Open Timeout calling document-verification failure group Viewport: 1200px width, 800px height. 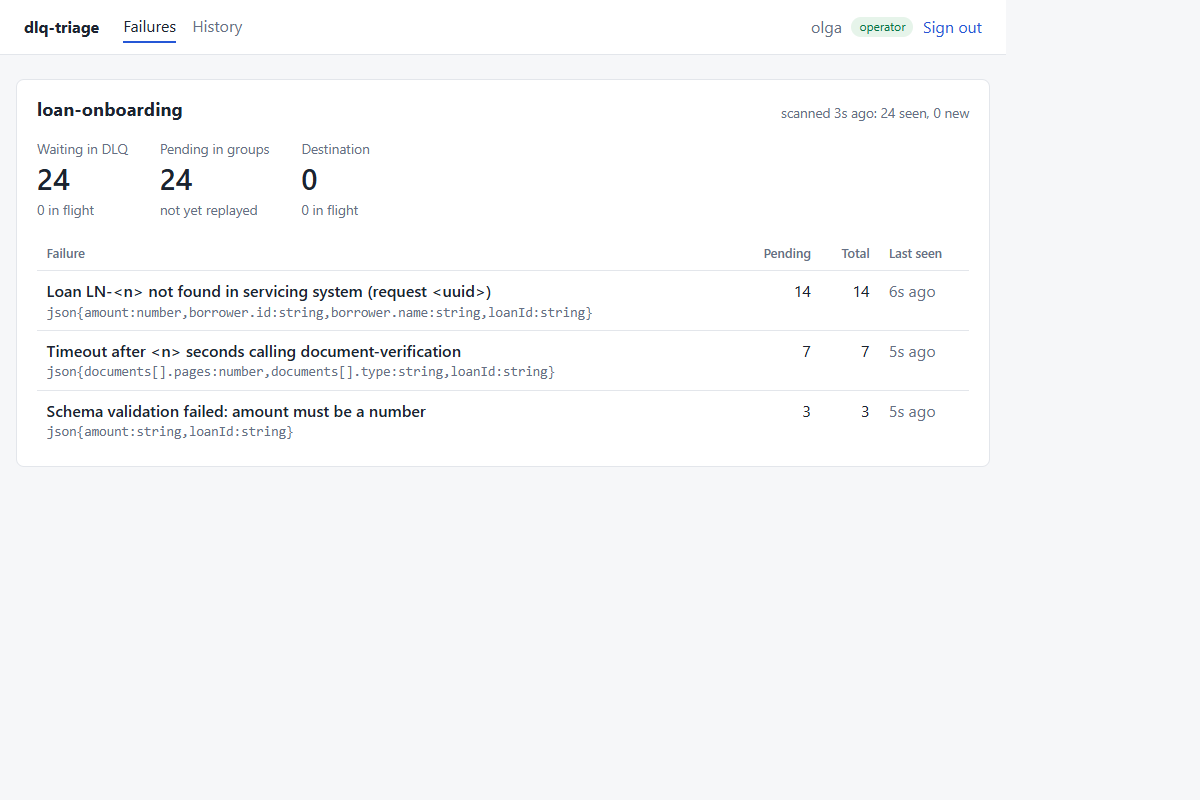(254, 352)
